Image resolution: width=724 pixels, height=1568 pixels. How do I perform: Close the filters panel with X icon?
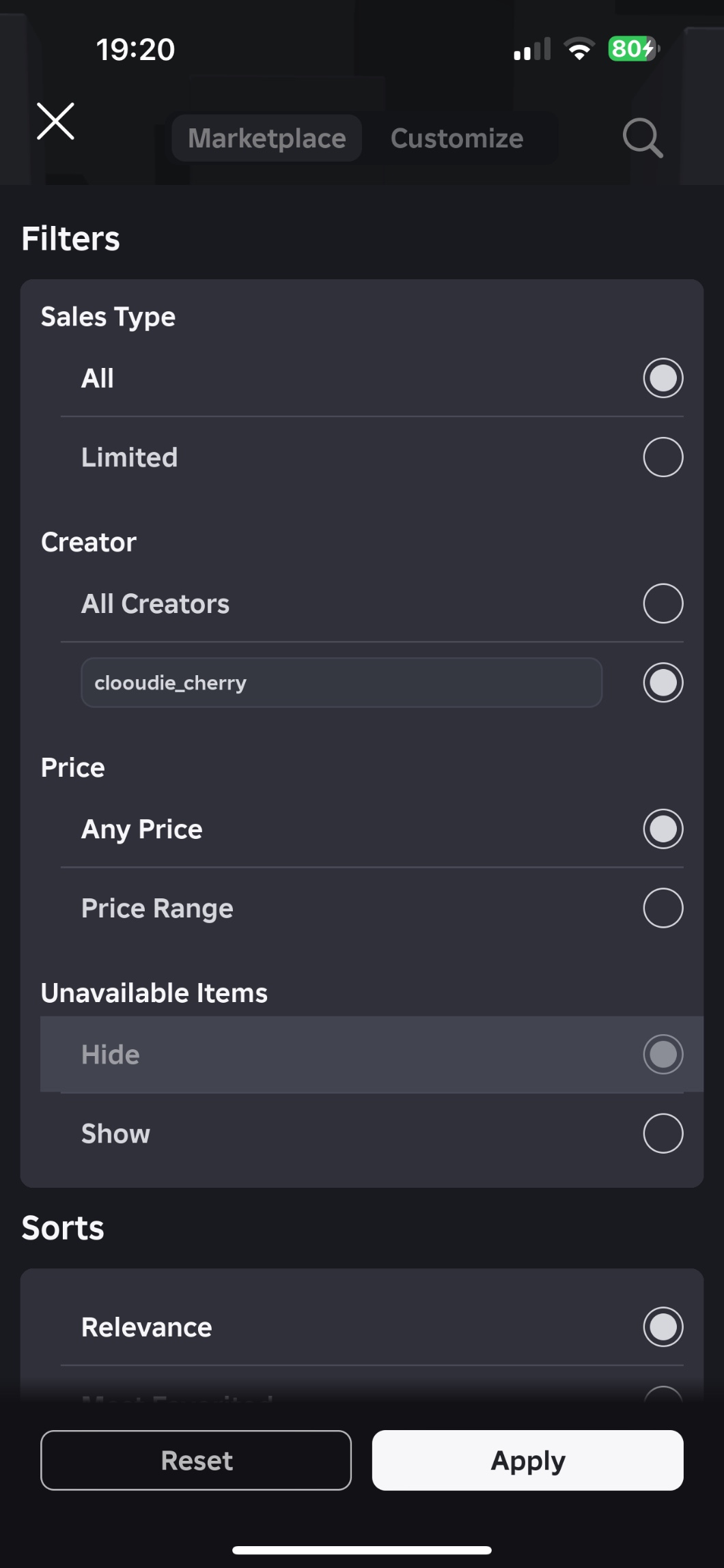(x=55, y=122)
